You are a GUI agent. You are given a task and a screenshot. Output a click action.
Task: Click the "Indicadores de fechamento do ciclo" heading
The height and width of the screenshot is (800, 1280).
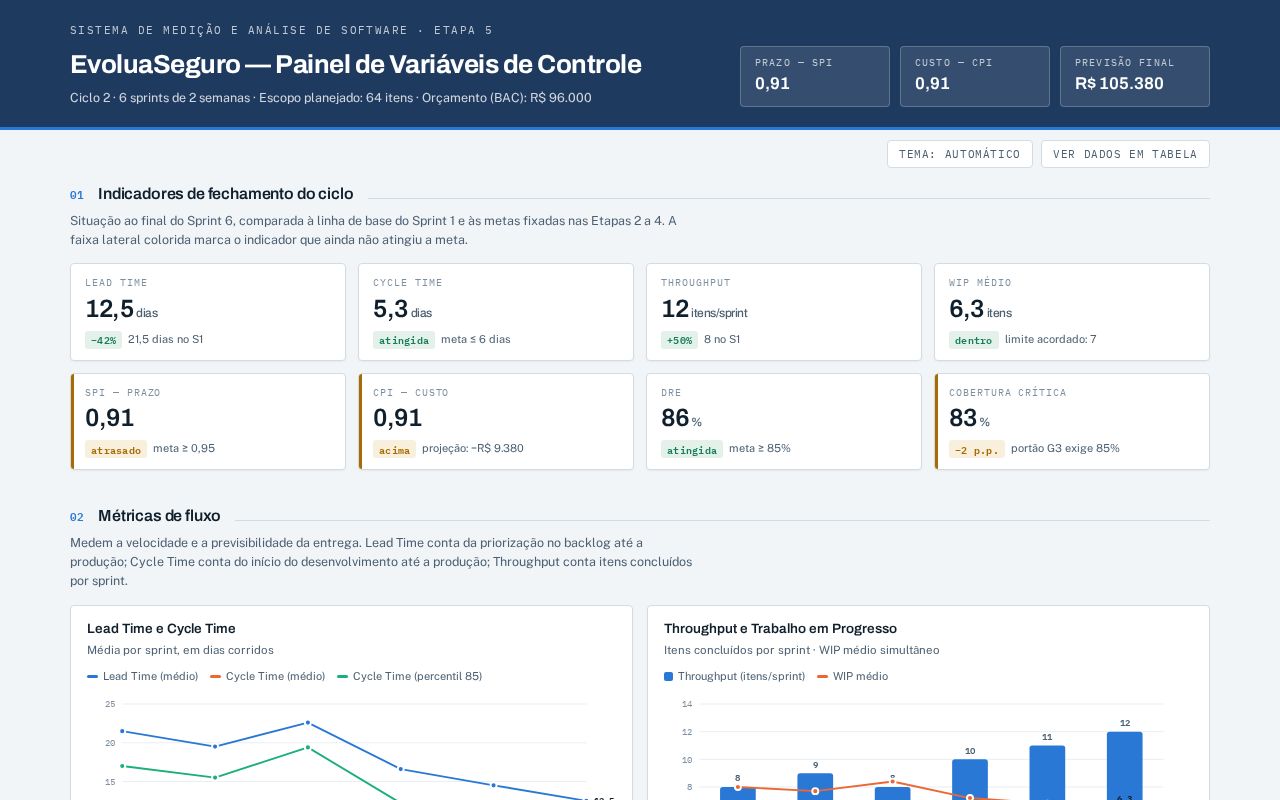click(225, 194)
